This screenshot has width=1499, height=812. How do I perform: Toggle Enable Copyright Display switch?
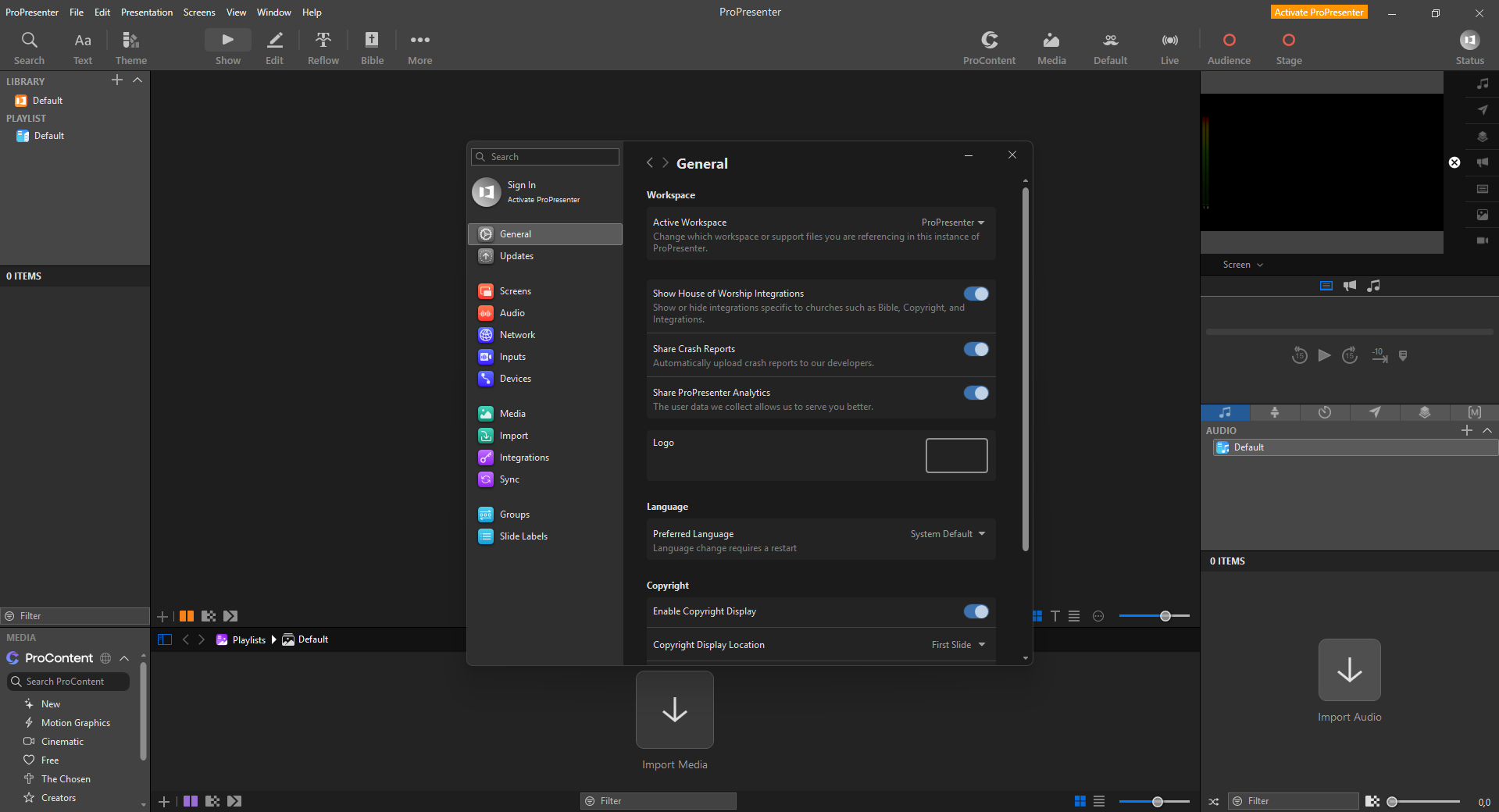976,611
